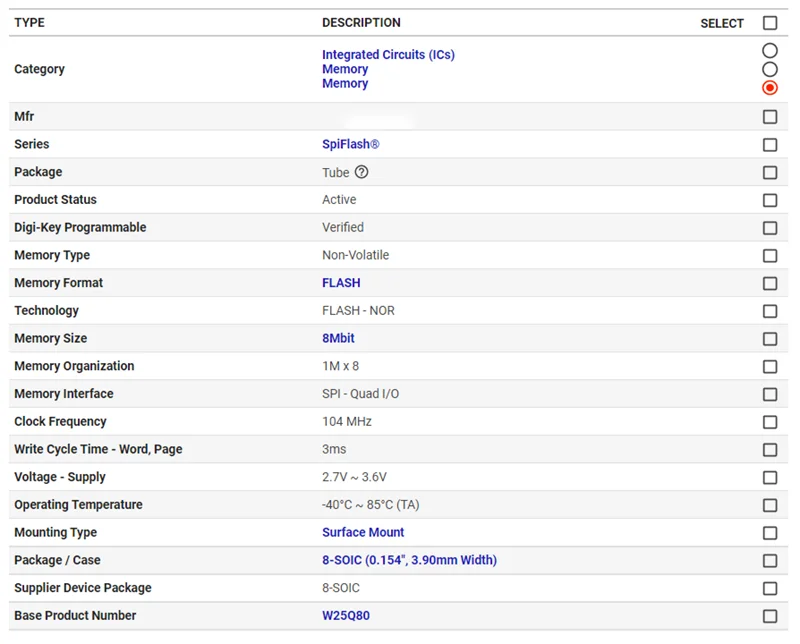Screen dimensions: 800x644
Task: Check the Voltage - Supply checkbox
Action: point(770,477)
